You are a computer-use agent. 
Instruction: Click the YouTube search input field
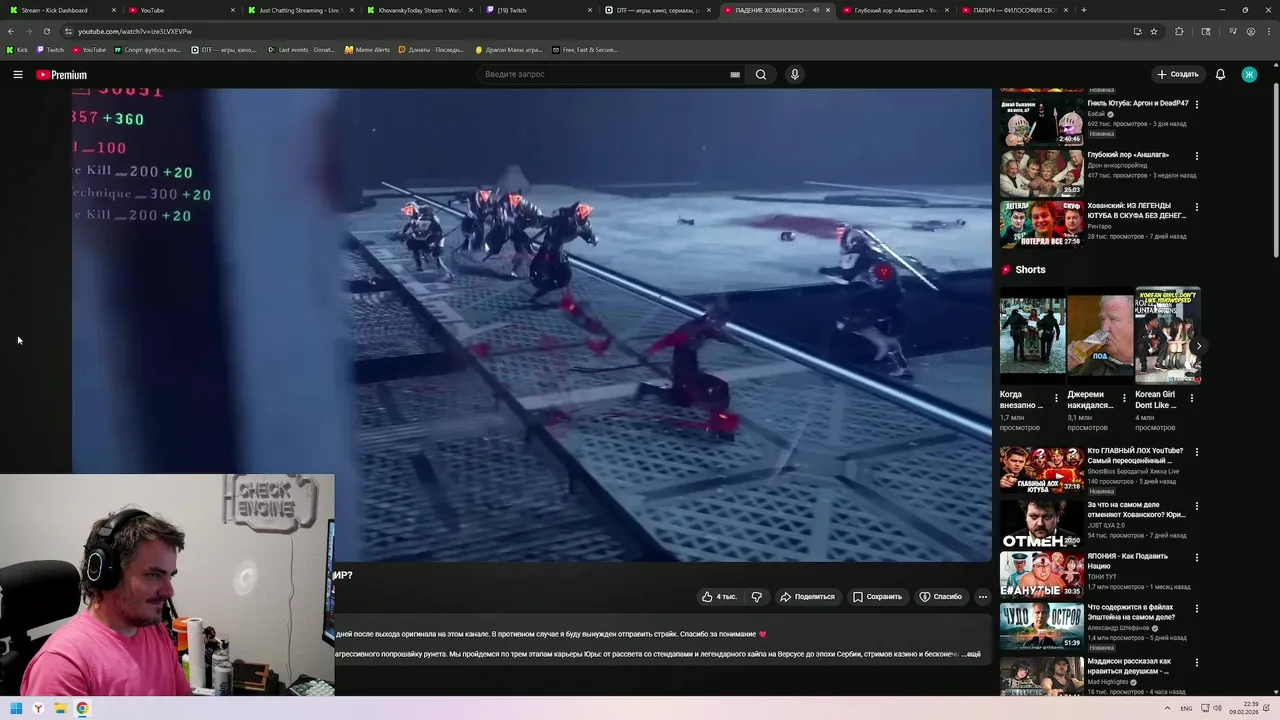(605, 75)
